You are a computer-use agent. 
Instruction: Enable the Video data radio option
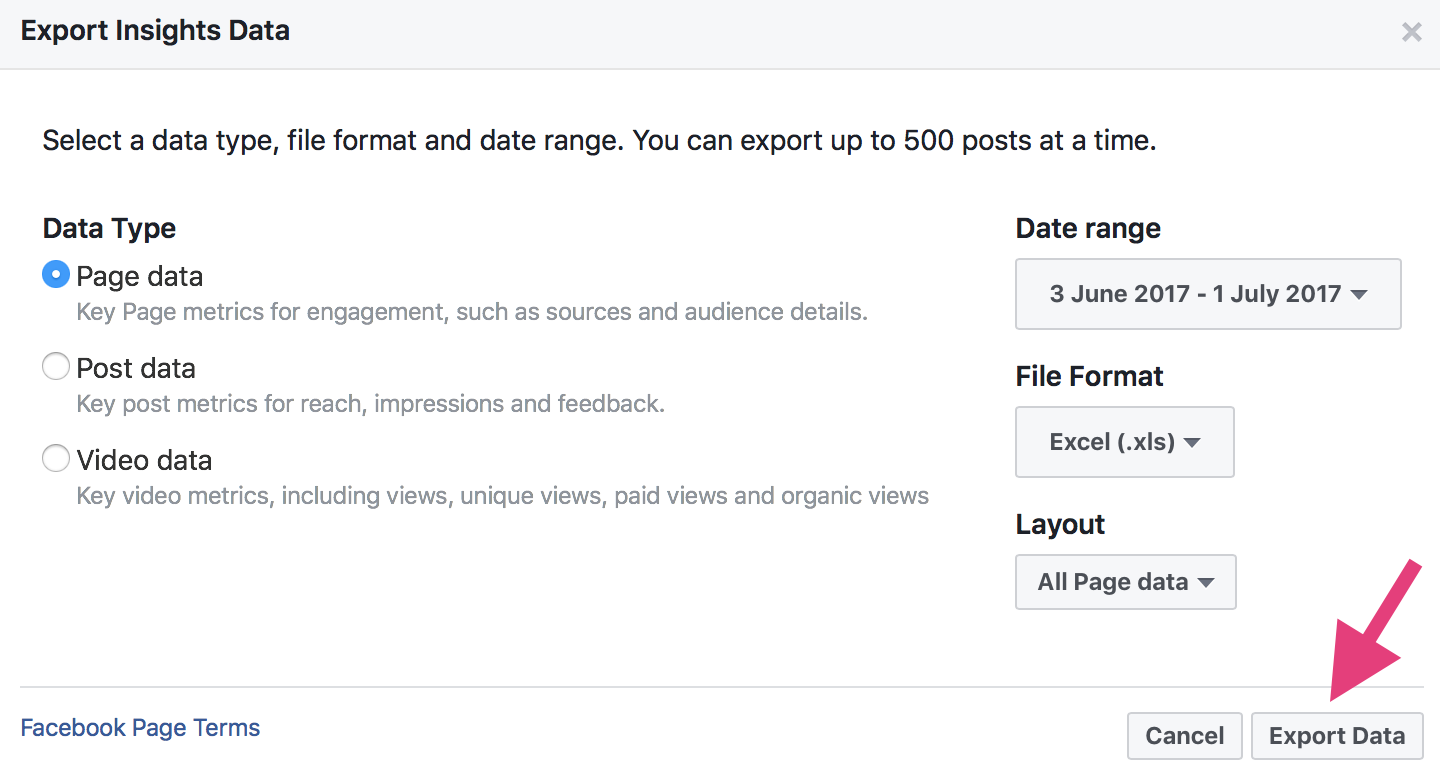56,460
